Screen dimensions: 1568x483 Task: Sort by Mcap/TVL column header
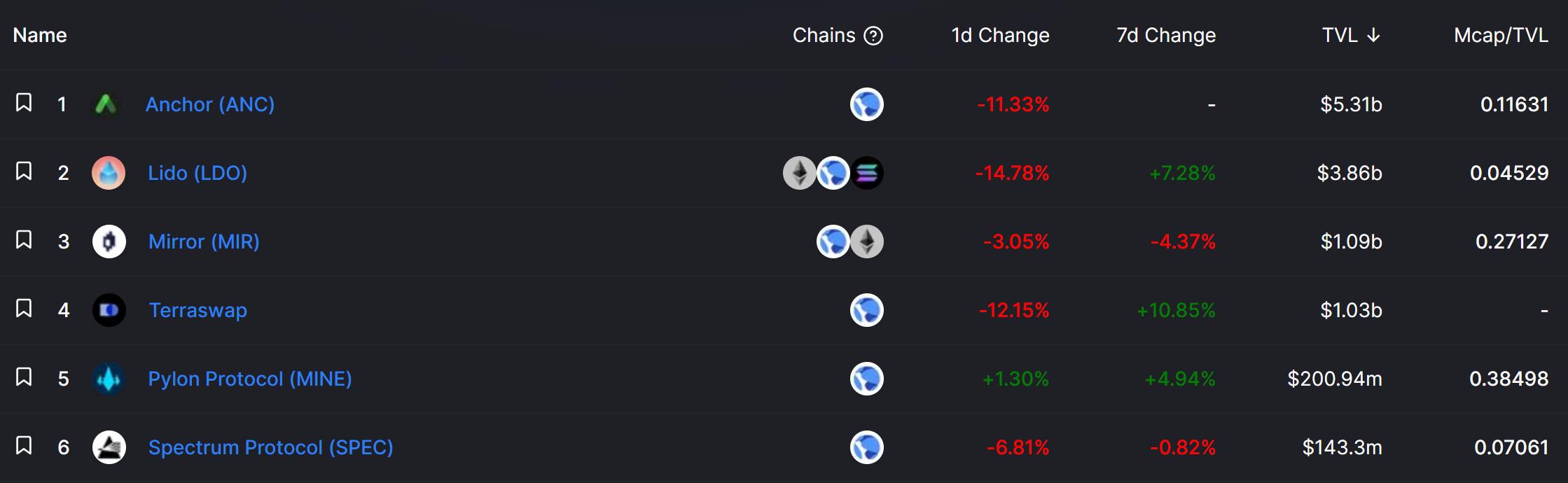tap(1501, 36)
